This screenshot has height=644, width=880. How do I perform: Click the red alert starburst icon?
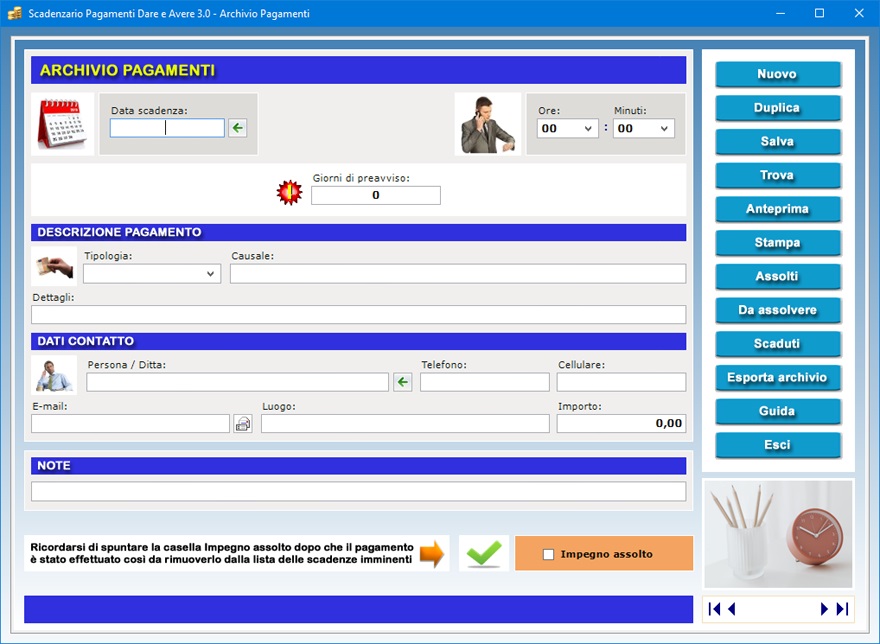click(x=290, y=193)
